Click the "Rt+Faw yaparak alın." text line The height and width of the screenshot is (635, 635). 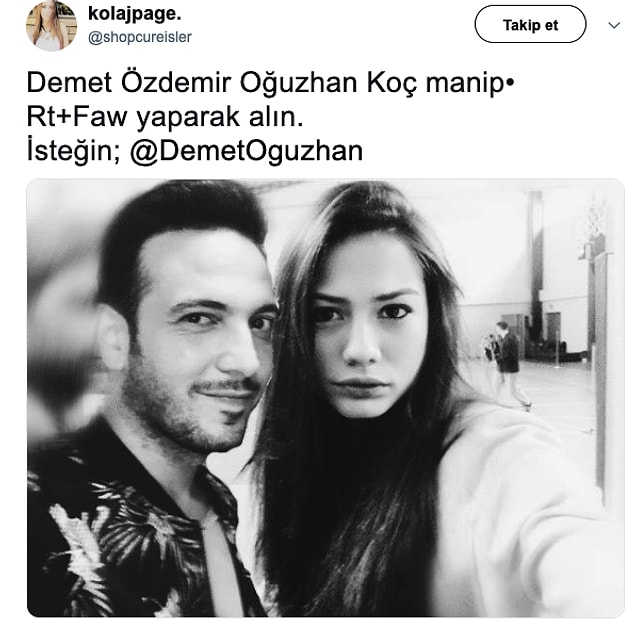(x=165, y=117)
